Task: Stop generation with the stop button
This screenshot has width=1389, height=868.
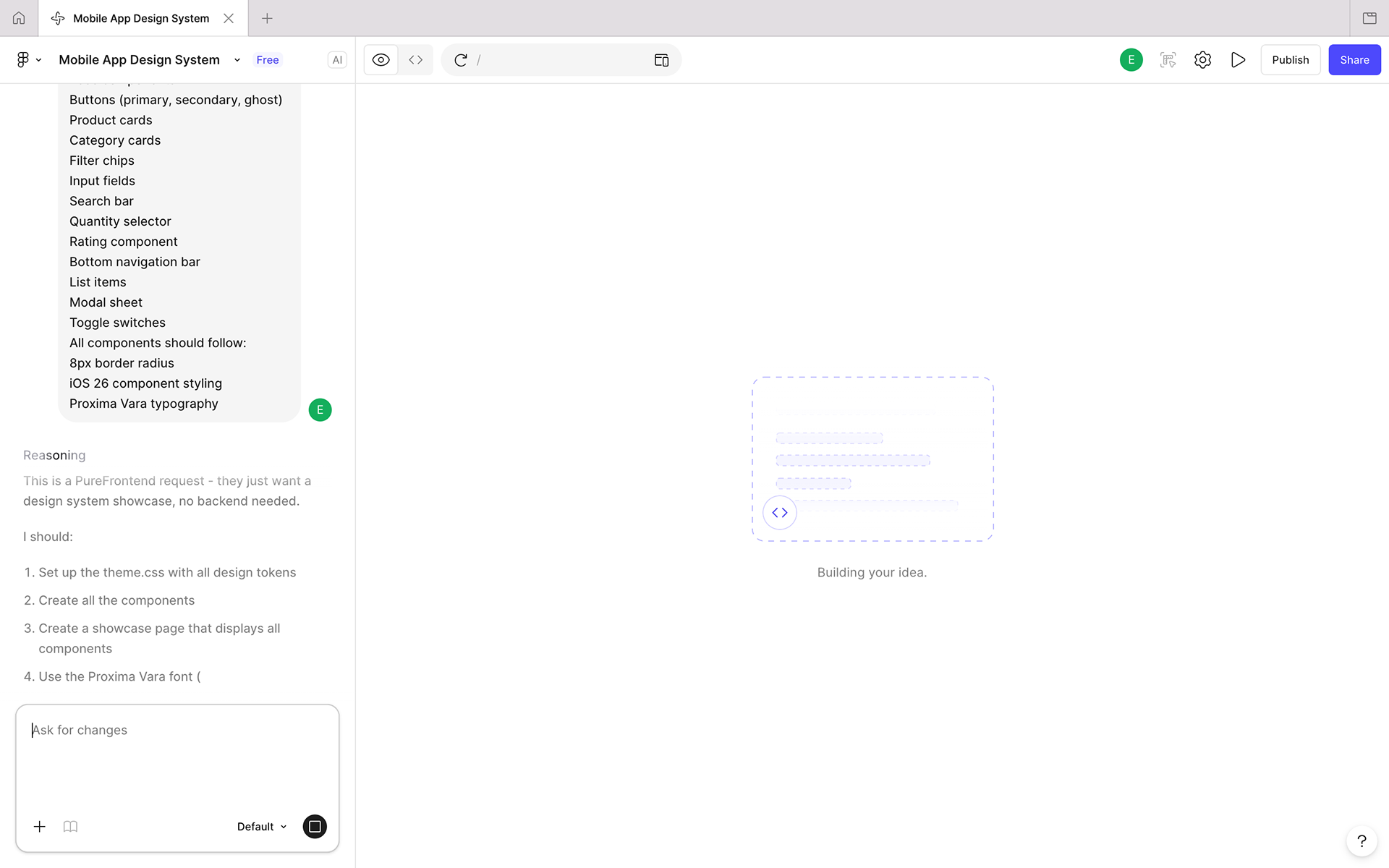Action: [x=315, y=826]
